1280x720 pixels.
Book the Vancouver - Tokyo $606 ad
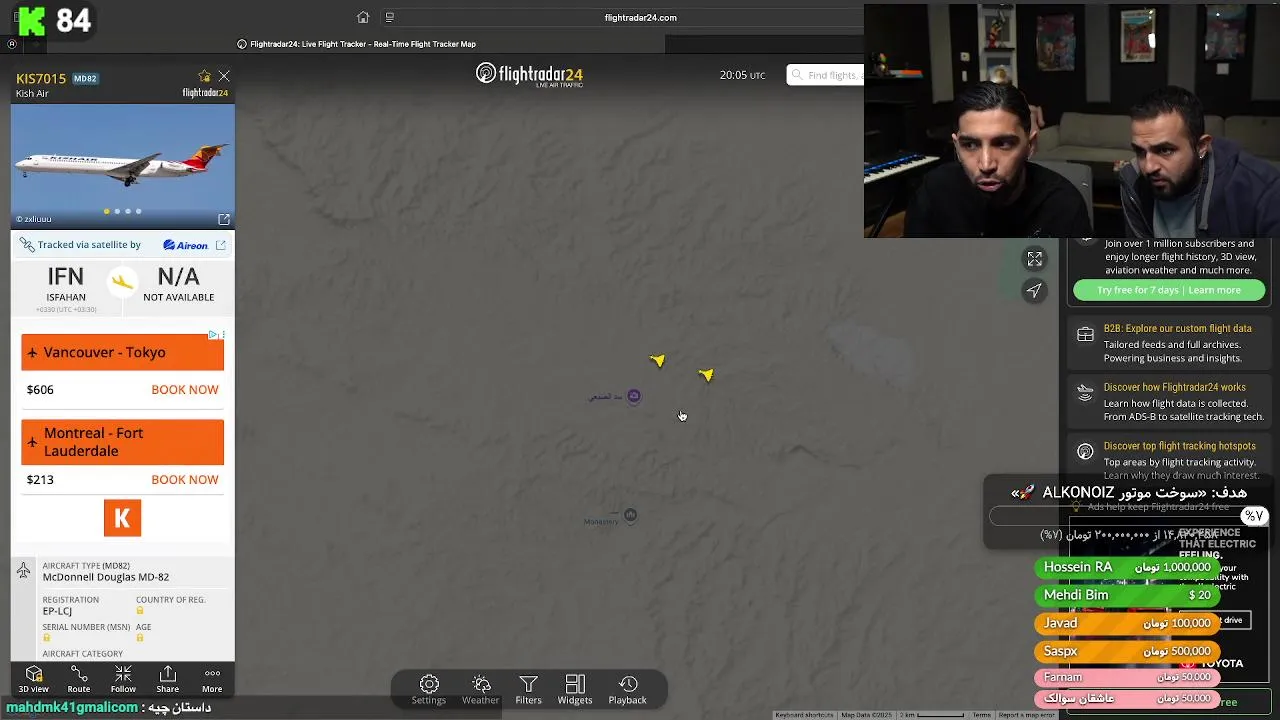coord(184,390)
